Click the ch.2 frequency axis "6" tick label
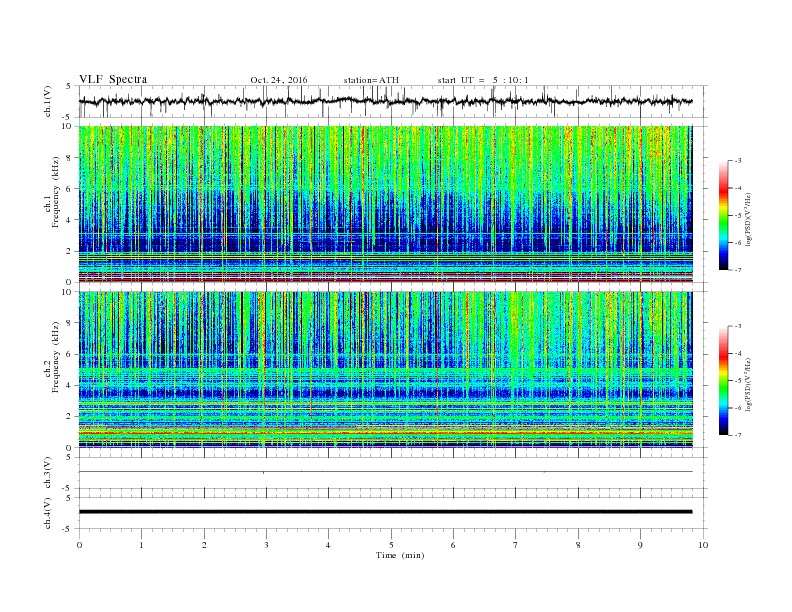 [70, 354]
